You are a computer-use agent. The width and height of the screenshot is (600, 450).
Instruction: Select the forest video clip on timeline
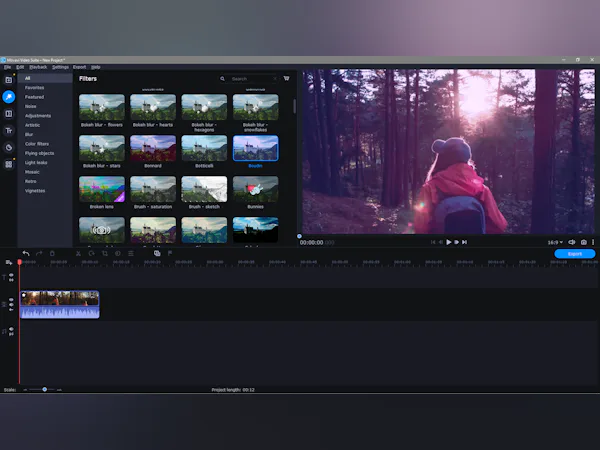[60, 304]
